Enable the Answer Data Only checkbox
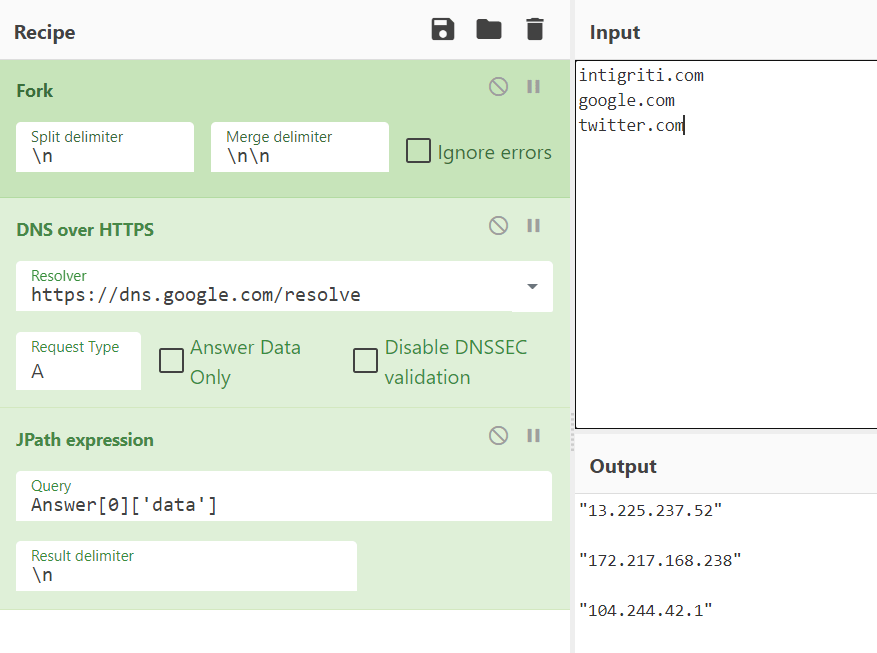877x653 pixels. tap(171, 361)
